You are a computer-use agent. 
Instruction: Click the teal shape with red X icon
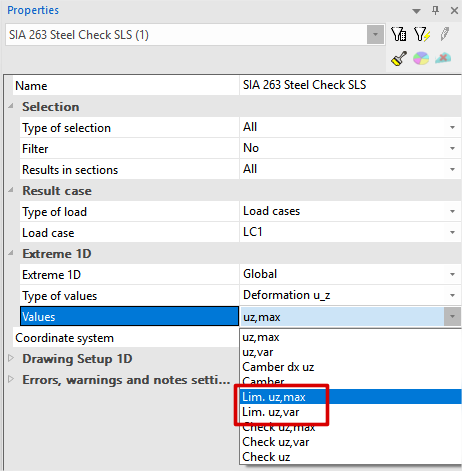443,58
